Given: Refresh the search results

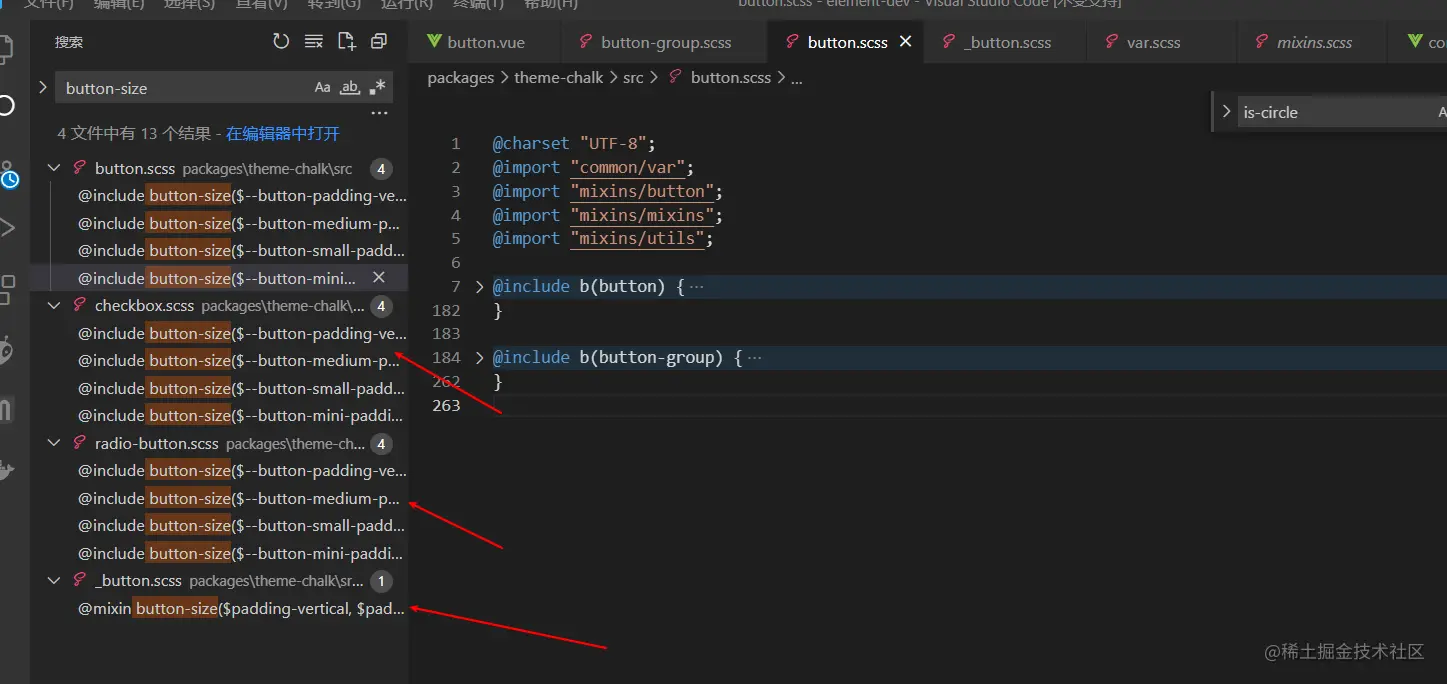Looking at the screenshot, I should tap(281, 41).
